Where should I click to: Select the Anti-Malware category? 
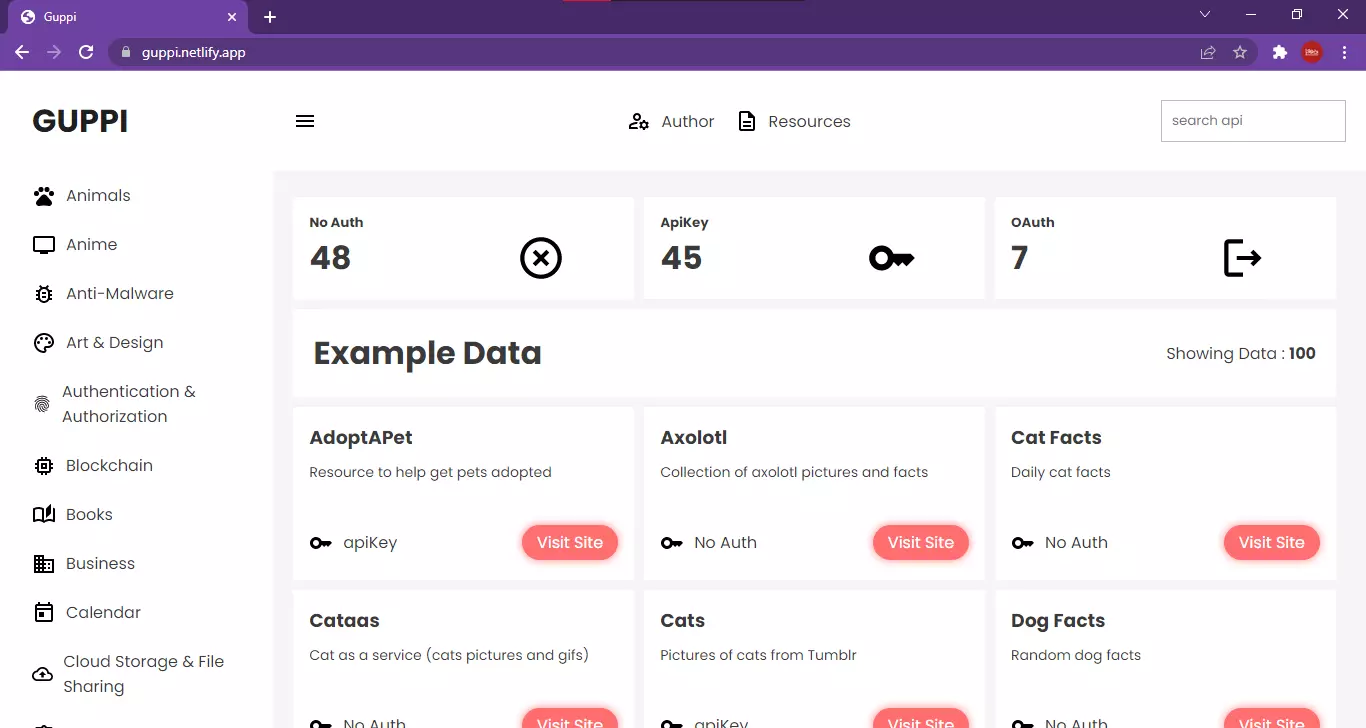click(x=120, y=294)
